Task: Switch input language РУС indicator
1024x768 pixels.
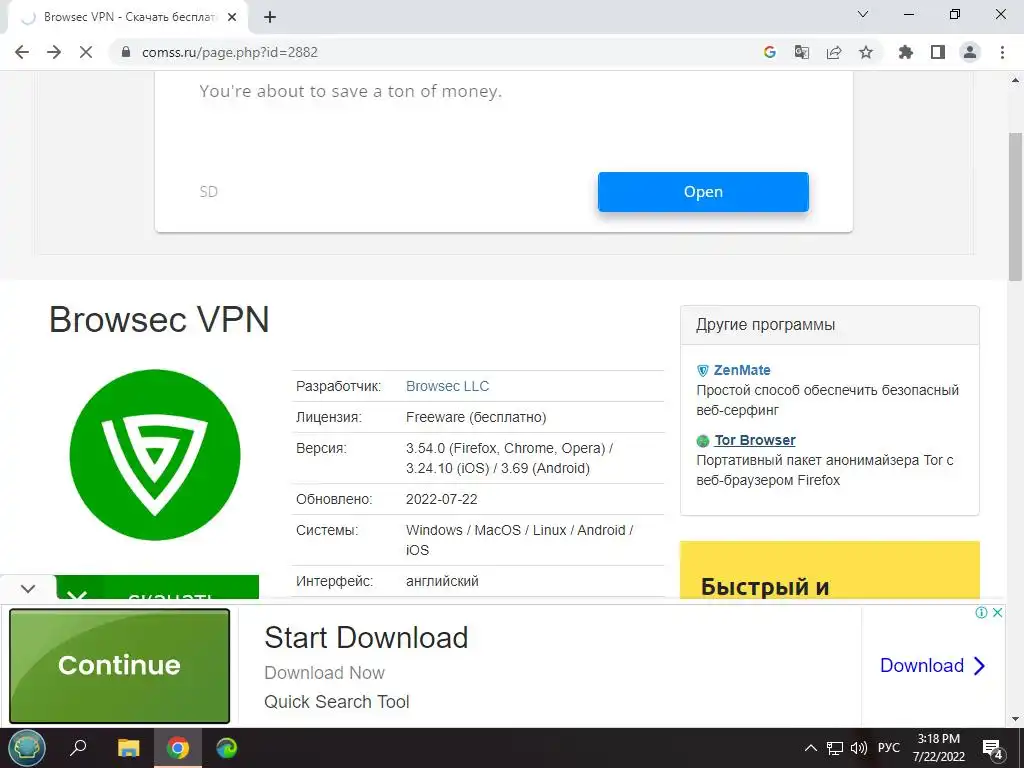Action: [x=888, y=748]
